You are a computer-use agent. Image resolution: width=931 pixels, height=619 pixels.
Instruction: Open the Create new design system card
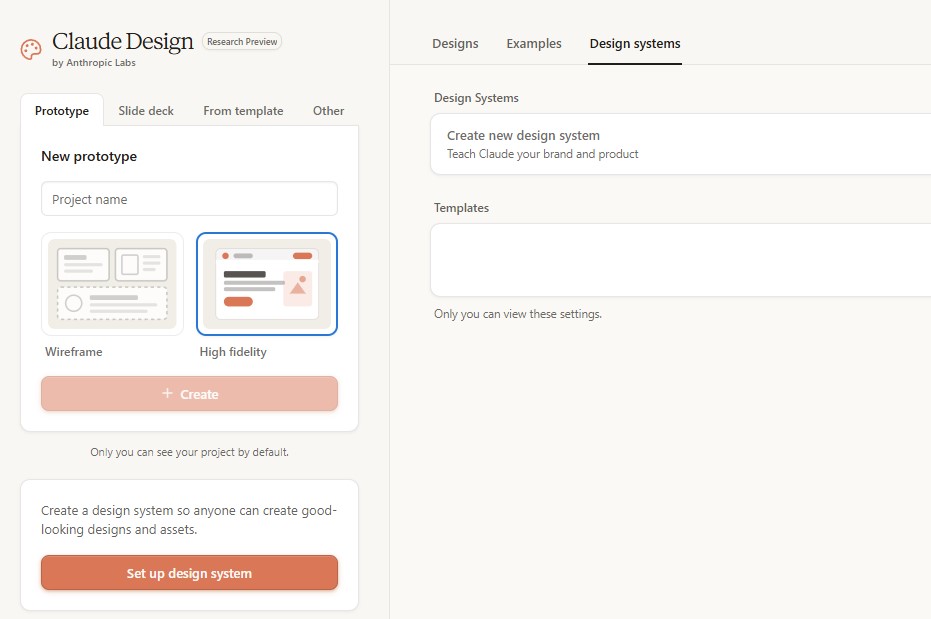coord(680,144)
